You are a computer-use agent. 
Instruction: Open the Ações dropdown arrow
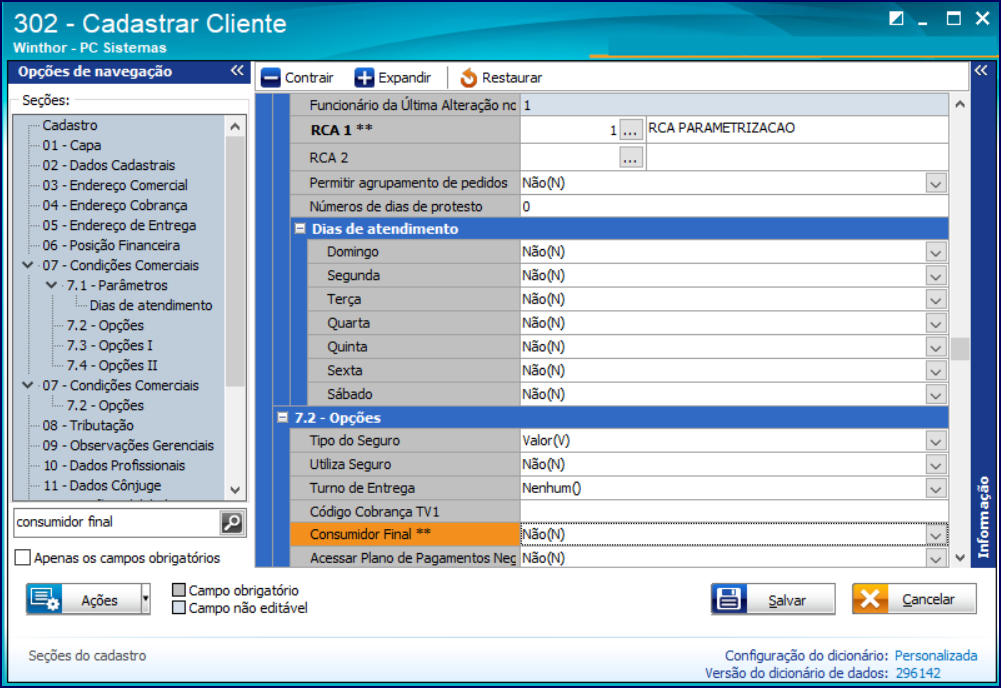[146, 599]
